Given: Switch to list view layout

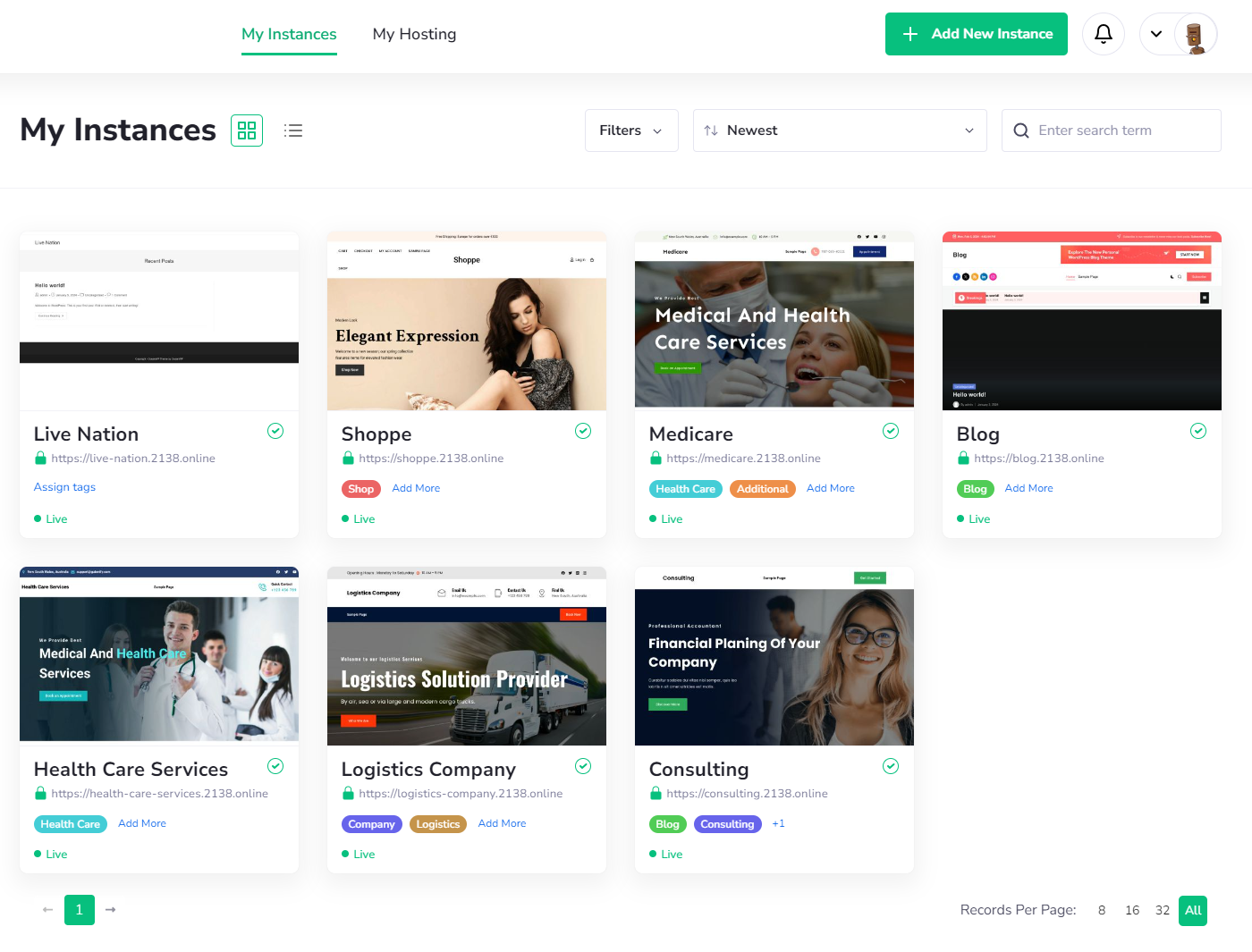Looking at the screenshot, I should click(x=293, y=131).
